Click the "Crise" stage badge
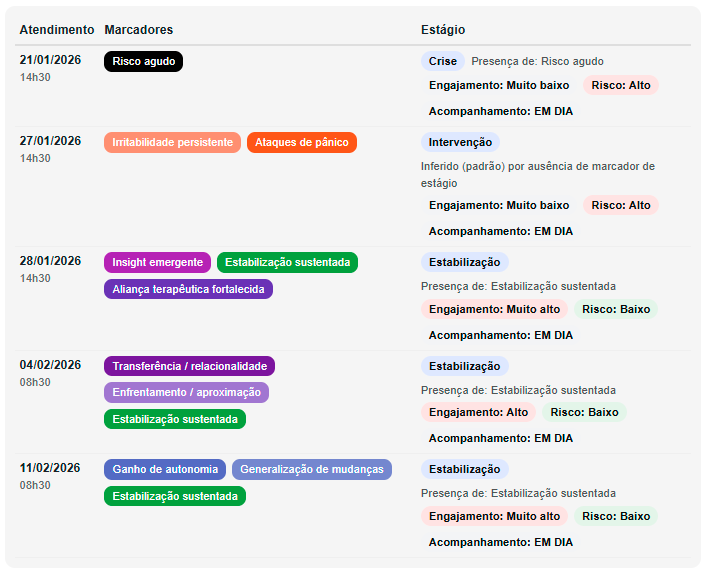The height and width of the screenshot is (573, 706). pyautogui.click(x=442, y=62)
